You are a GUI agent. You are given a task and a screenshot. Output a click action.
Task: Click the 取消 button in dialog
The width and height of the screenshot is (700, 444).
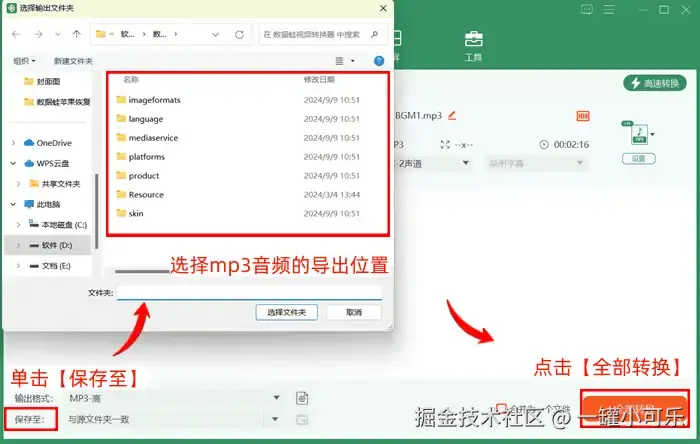354,312
